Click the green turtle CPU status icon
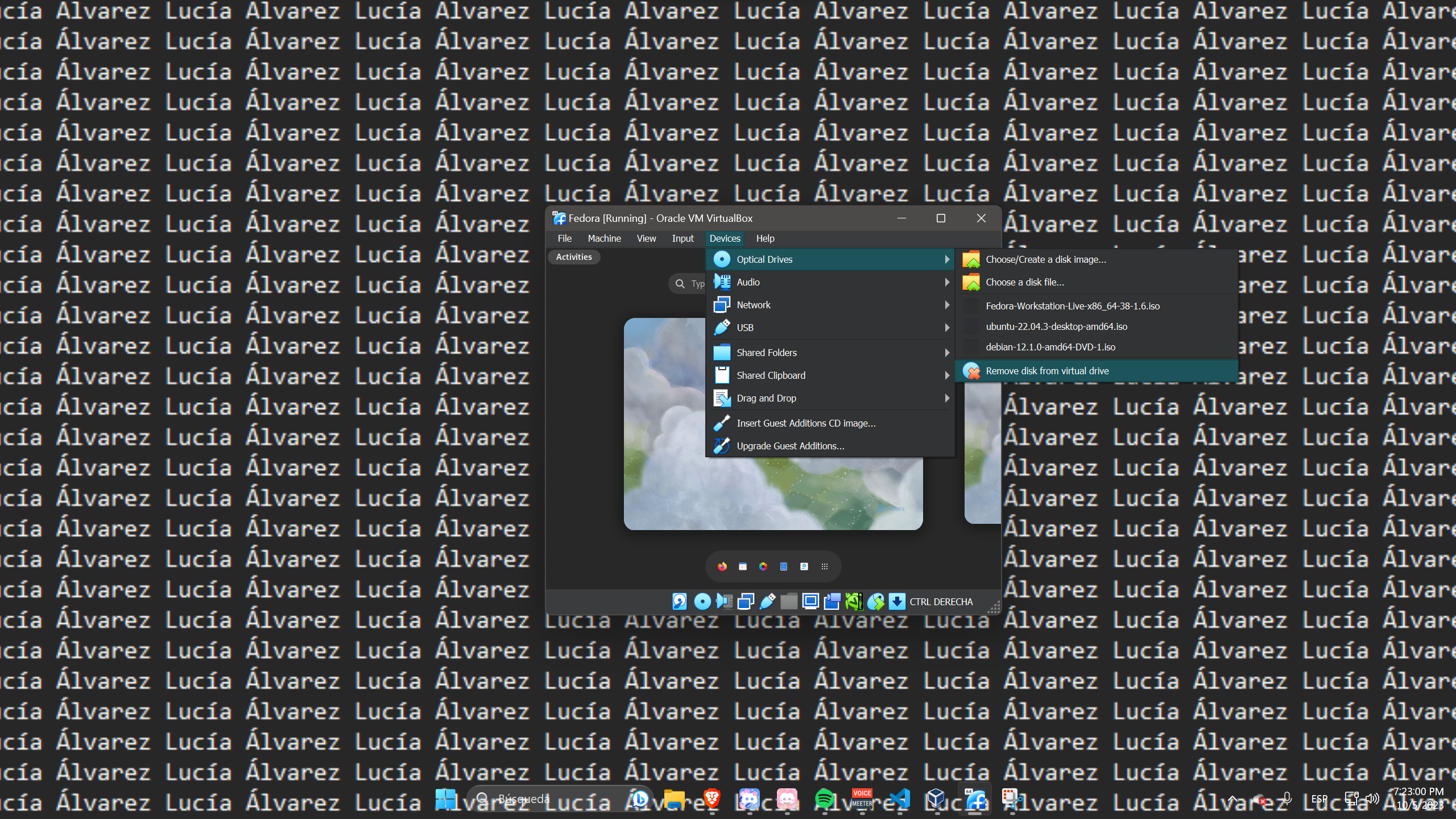 pos(854,601)
